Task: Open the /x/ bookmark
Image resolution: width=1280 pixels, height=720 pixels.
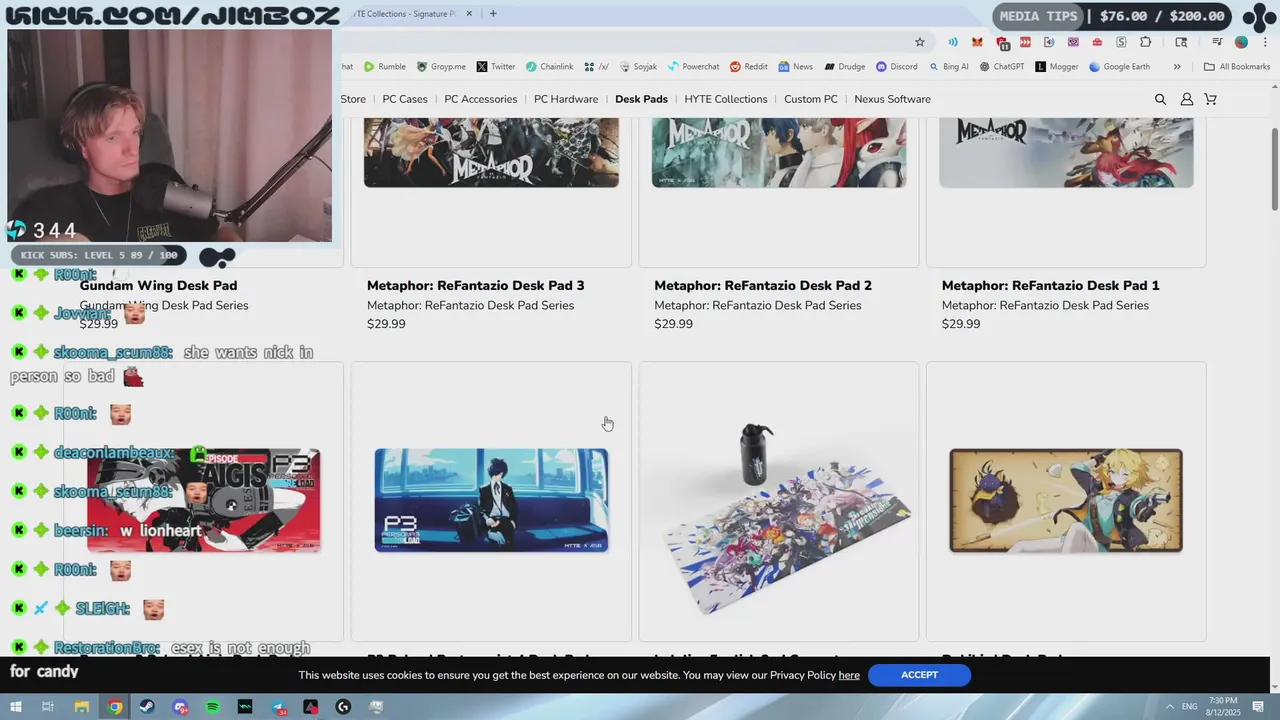Action: tap(597, 67)
